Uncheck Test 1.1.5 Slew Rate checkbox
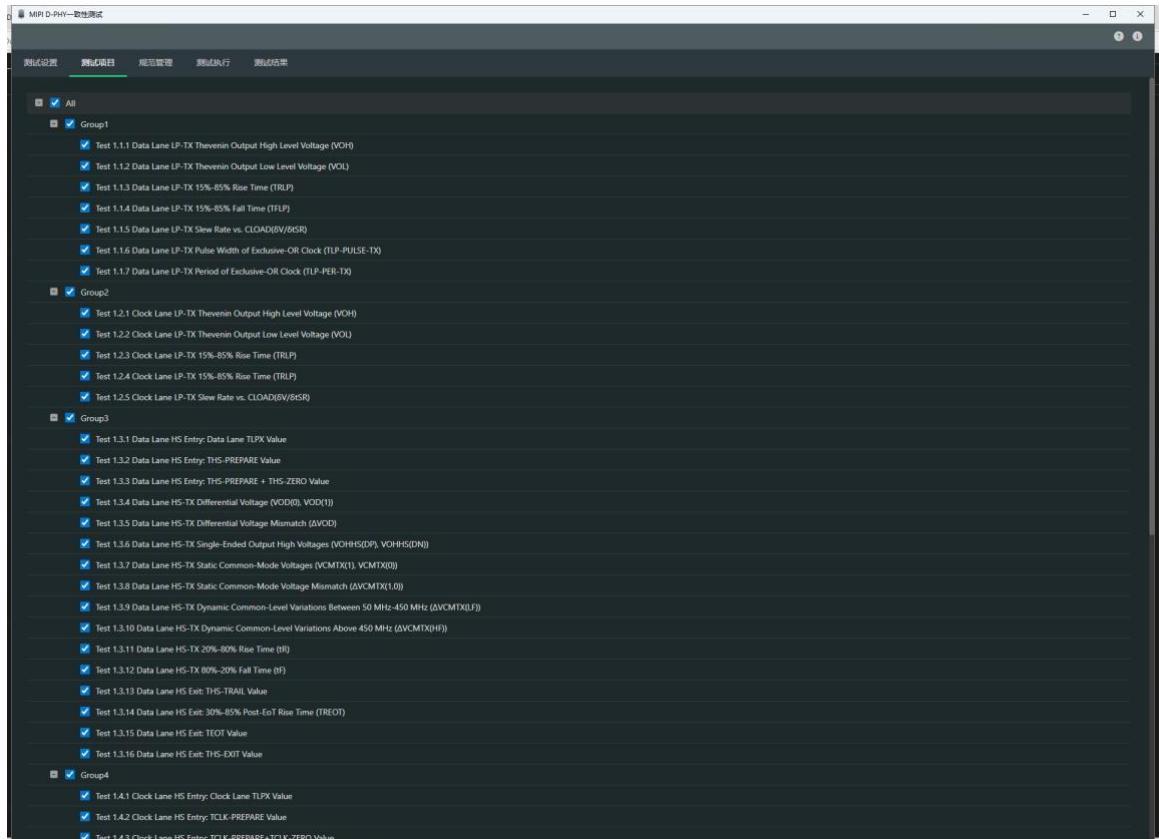Viewport: 1159px width, 839px height. (x=85, y=229)
